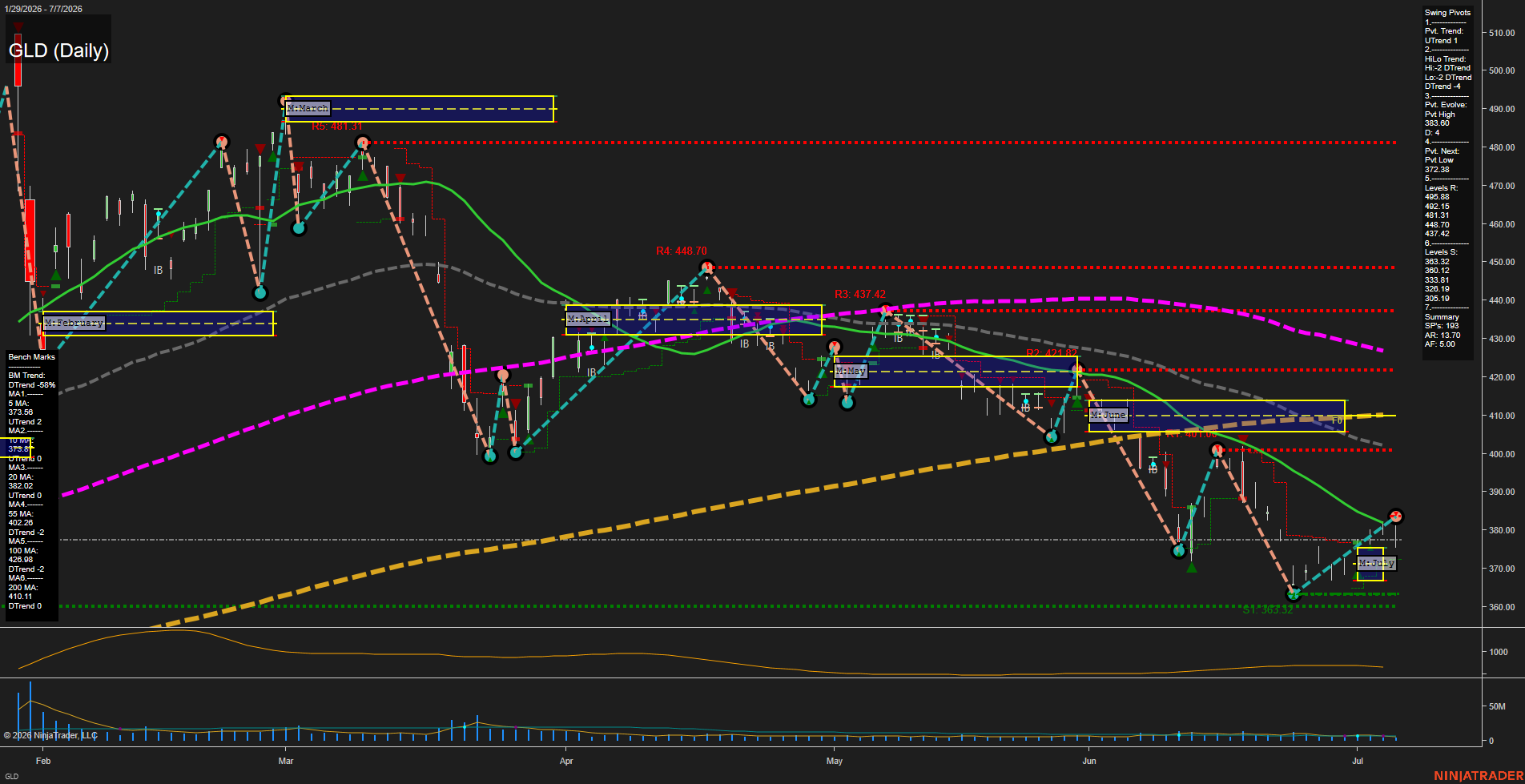
Task: Click the AR: 13.70 summary value
Action: (1443, 336)
